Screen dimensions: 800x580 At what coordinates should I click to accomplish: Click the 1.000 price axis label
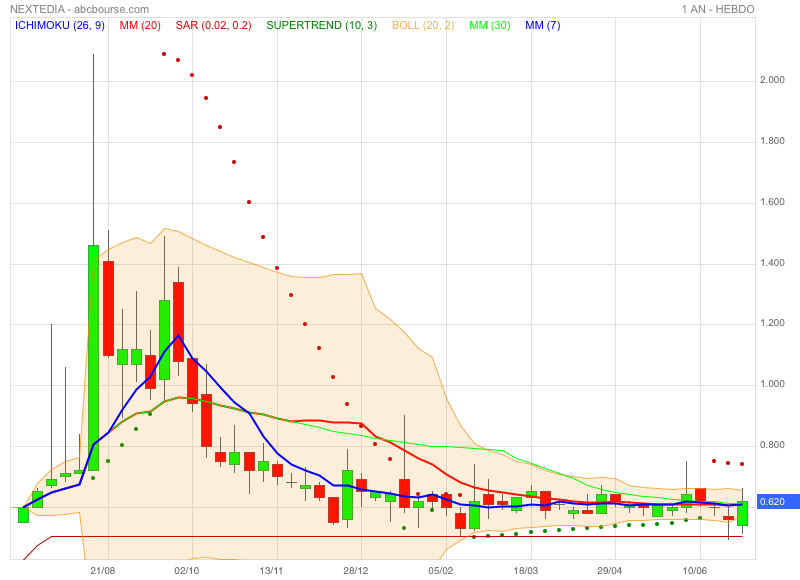pyautogui.click(x=772, y=384)
